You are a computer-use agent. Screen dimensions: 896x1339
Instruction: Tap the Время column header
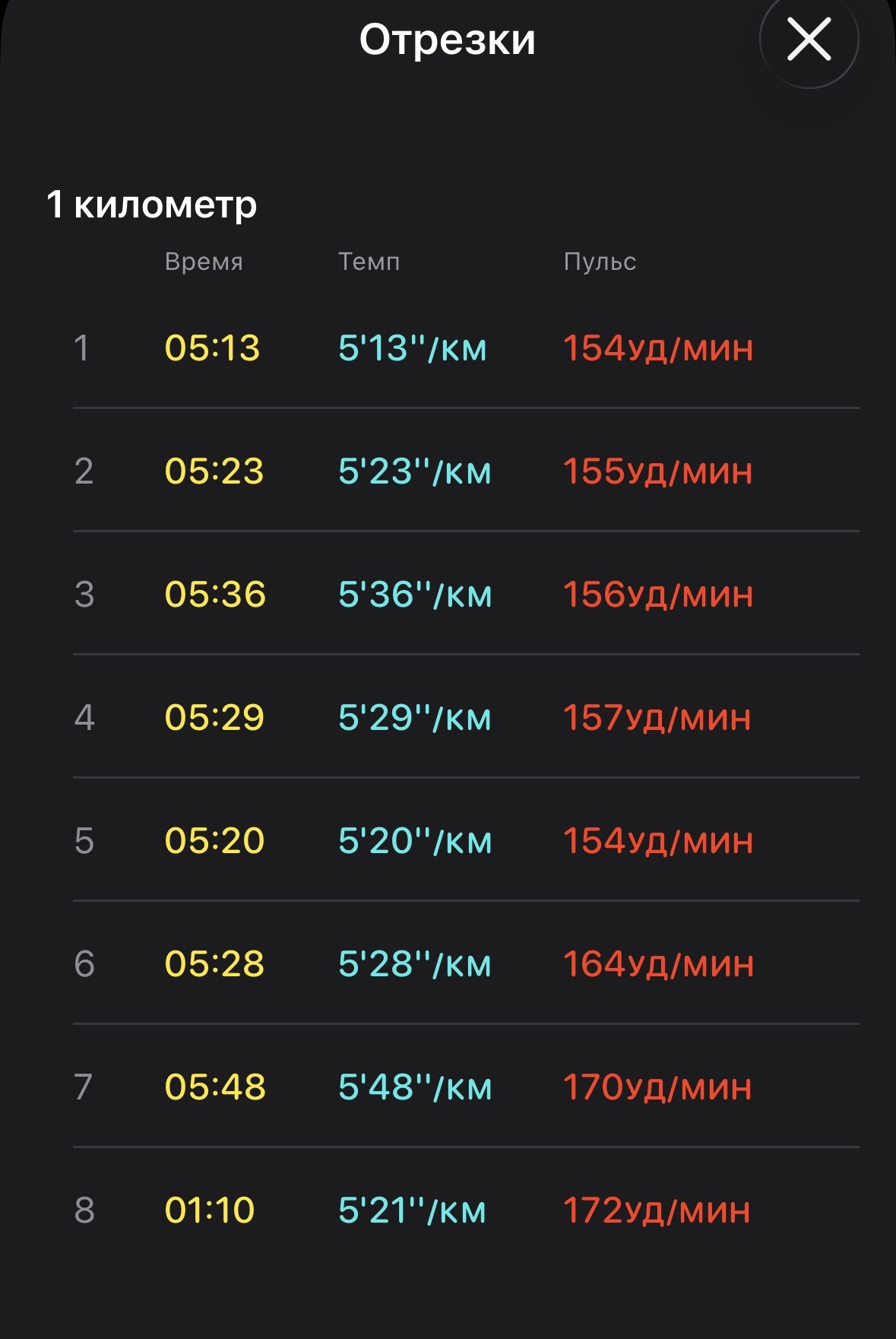click(204, 262)
